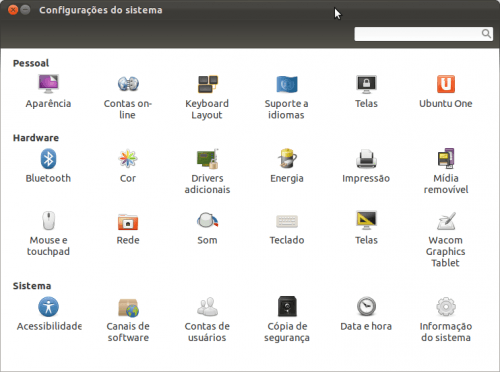Open Contas on-line globe icon
The image size is (500, 372).
(x=128, y=84)
